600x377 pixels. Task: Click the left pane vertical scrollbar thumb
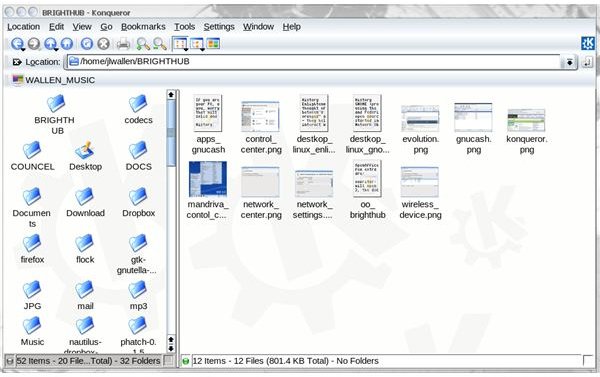click(171, 132)
